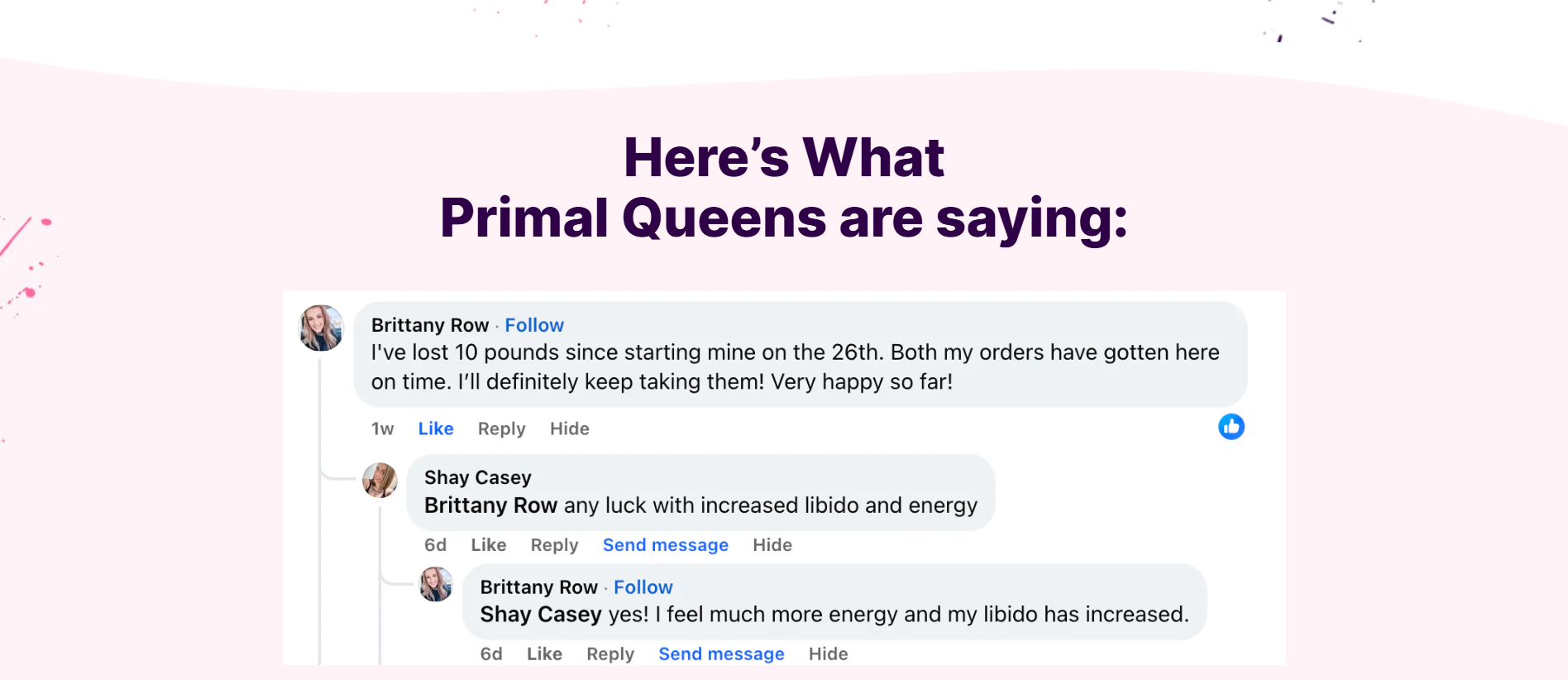The width and height of the screenshot is (1568, 680).
Task: Send message to Brittany Row from her reply
Action: click(721, 654)
